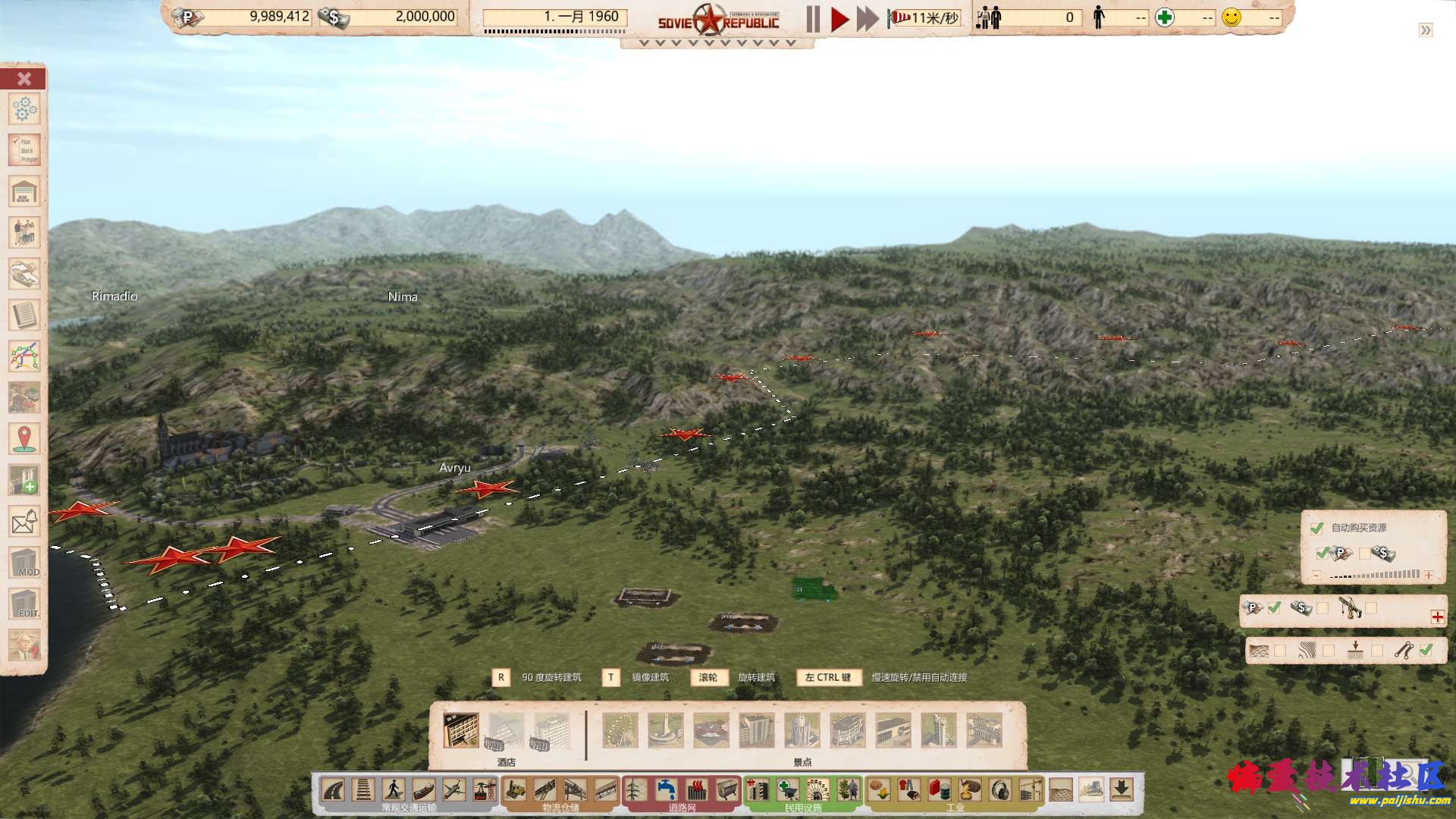
Task: Expand the chevron strip under Soviet Republic logo
Action: (x=717, y=43)
